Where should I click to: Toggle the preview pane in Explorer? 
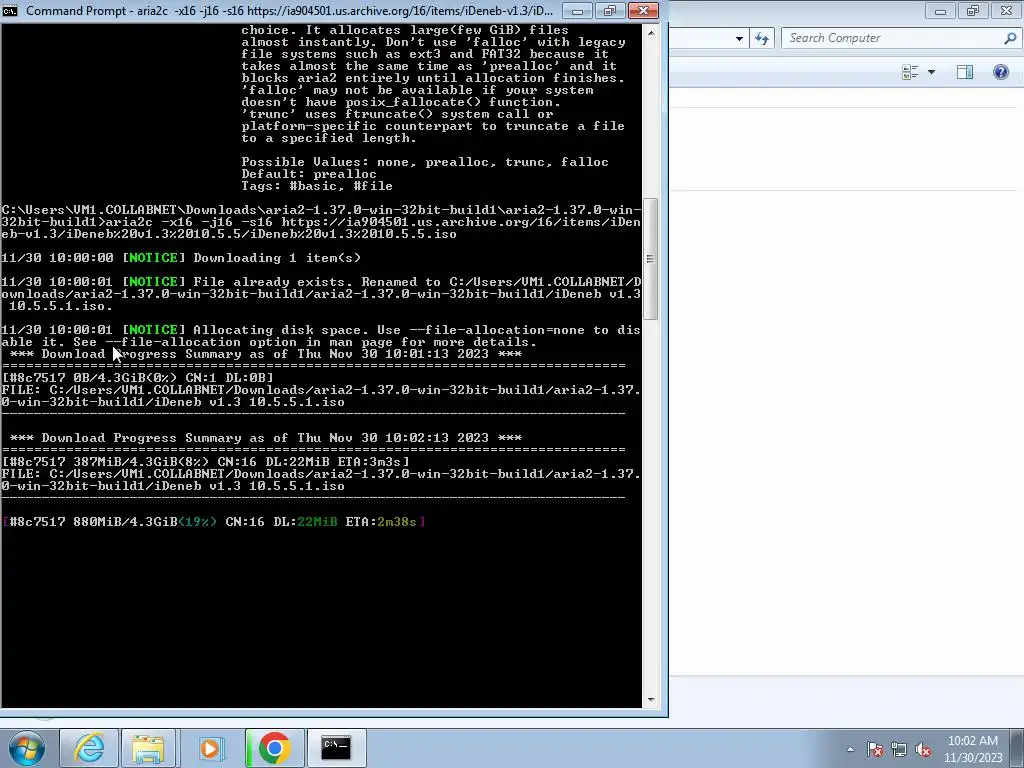click(965, 72)
